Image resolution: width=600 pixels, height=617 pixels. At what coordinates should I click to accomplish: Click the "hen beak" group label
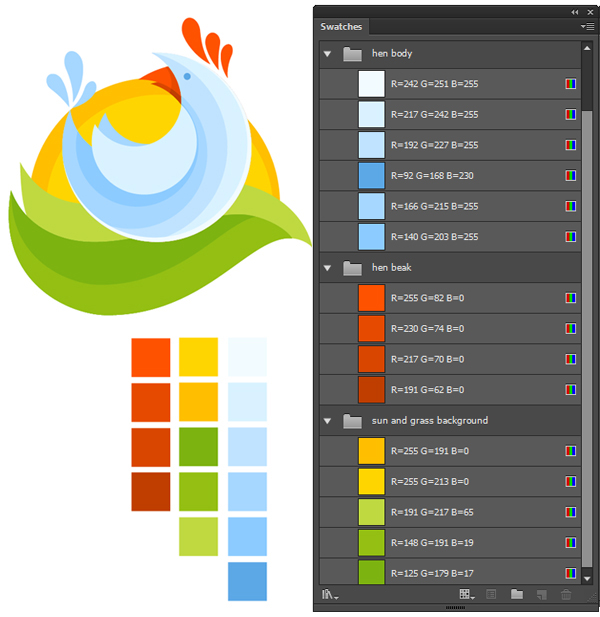(x=391, y=268)
